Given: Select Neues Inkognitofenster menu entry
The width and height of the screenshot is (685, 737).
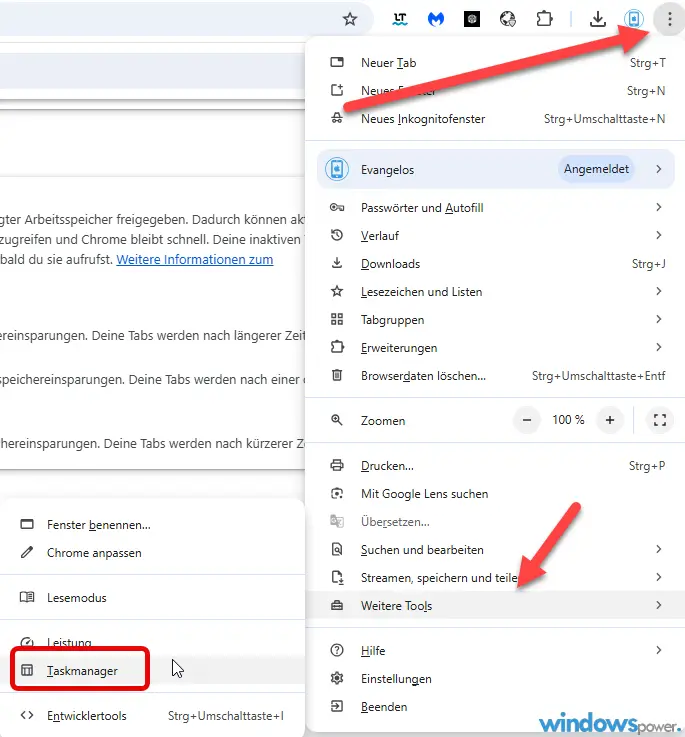Looking at the screenshot, I should [x=495, y=119].
